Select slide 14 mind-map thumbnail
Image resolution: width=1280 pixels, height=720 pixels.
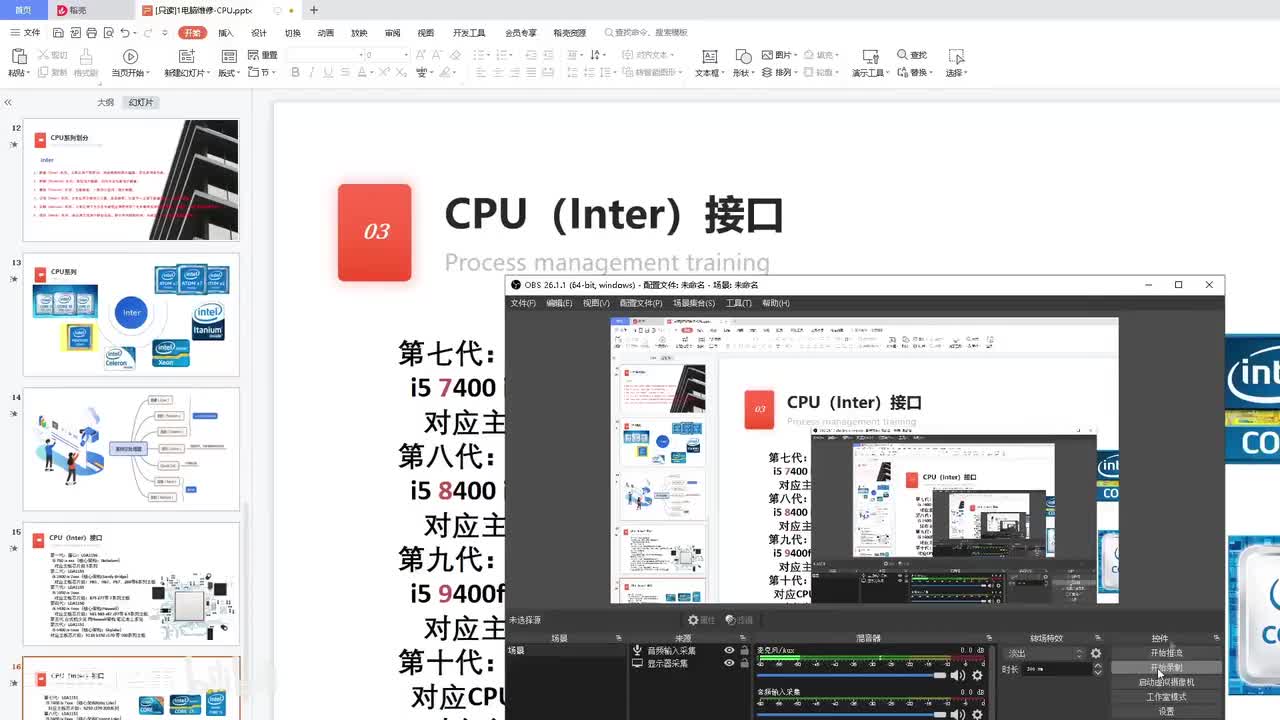(131, 449)
